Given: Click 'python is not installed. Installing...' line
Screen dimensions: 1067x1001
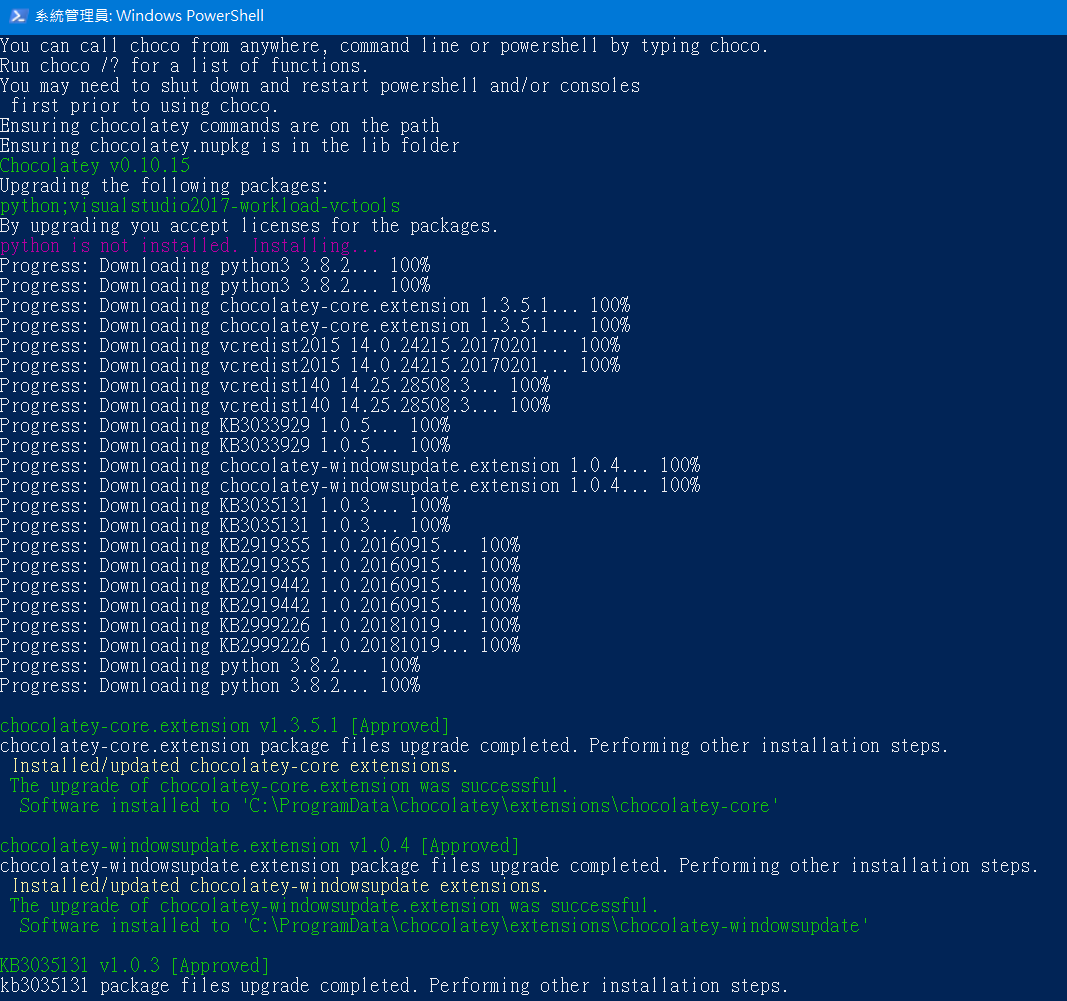Looking at the screenshot, I should click(x=189, y=246).
